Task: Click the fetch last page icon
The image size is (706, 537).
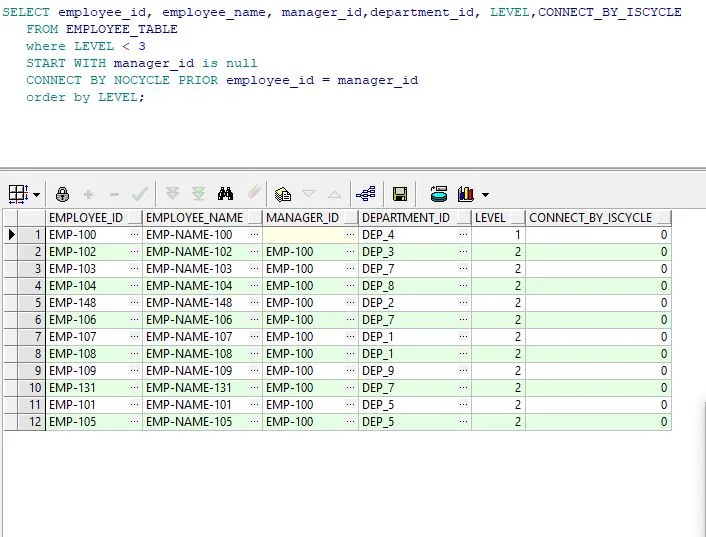Action: click(198, 193)
